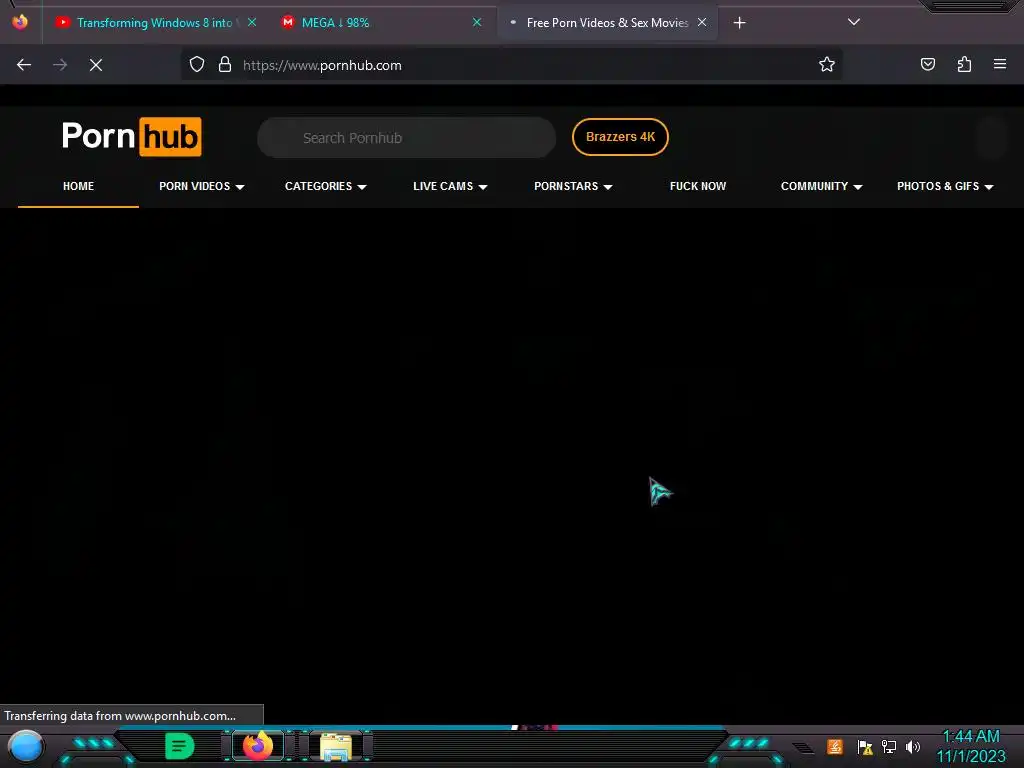Expand the CATEGORIES dropdown menu
The width and height of the screenshot is (1024, 768).
pos(325,186)
